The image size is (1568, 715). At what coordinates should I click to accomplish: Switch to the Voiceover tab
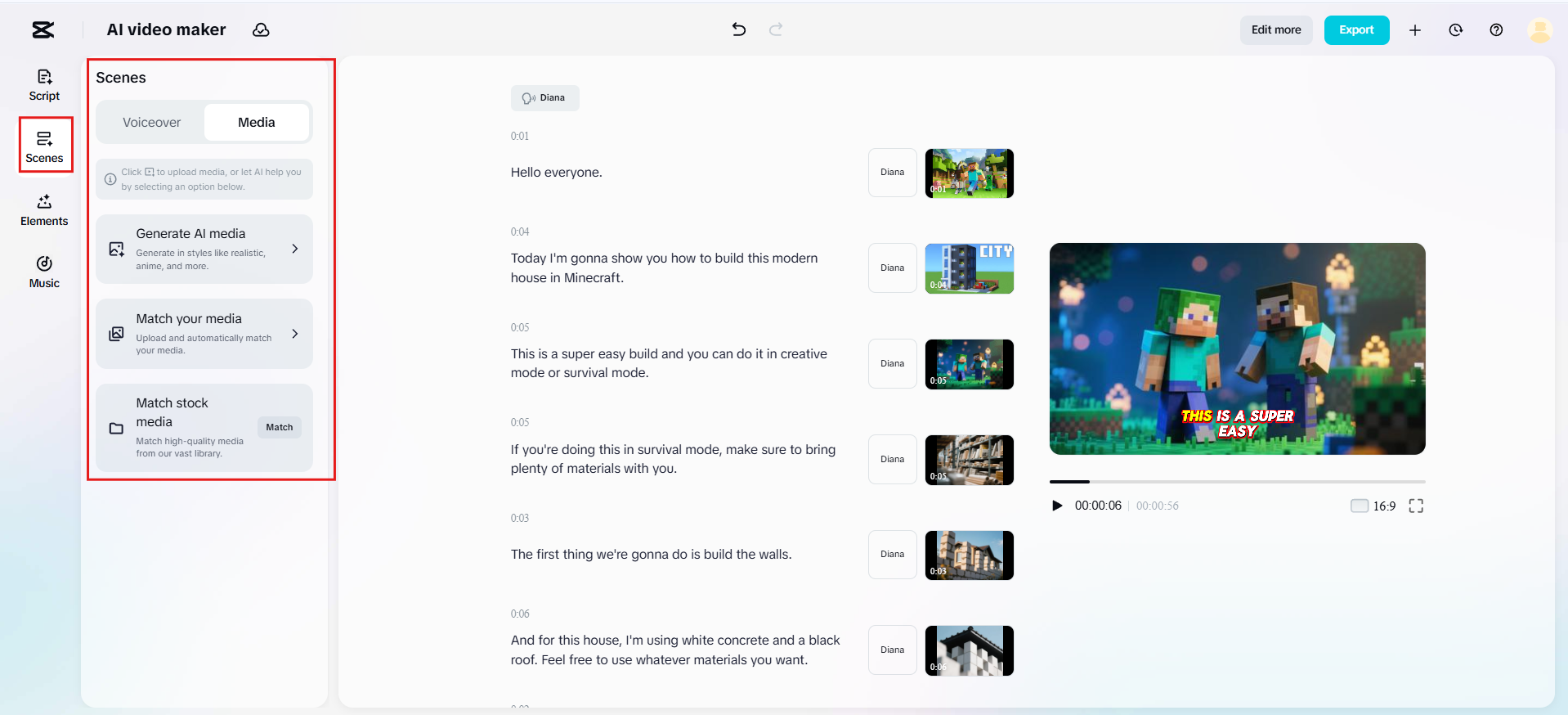click(151, 123)
